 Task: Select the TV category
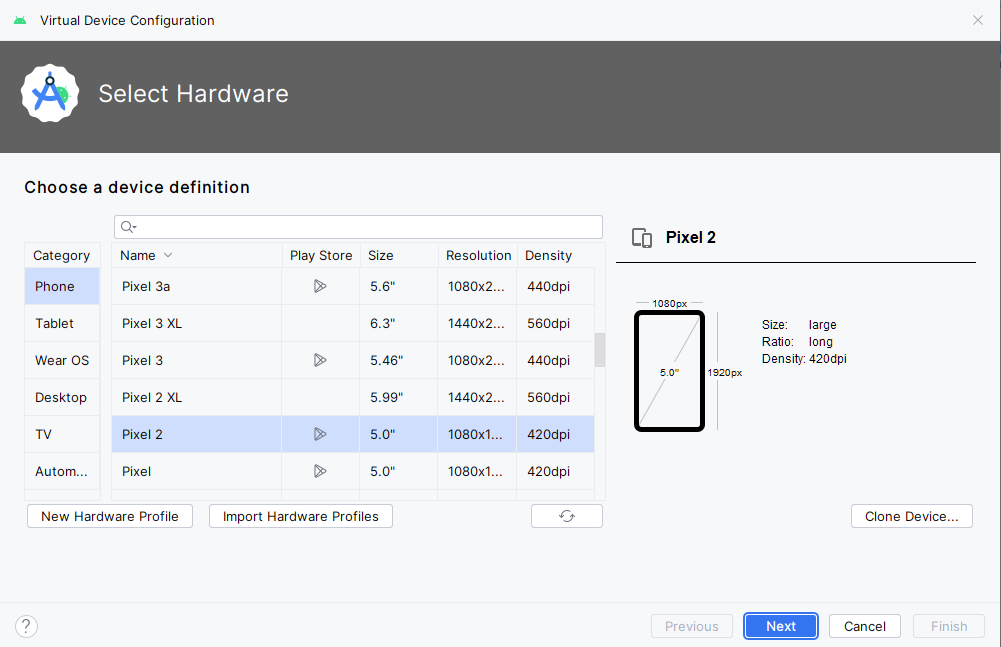coord(62,434)
